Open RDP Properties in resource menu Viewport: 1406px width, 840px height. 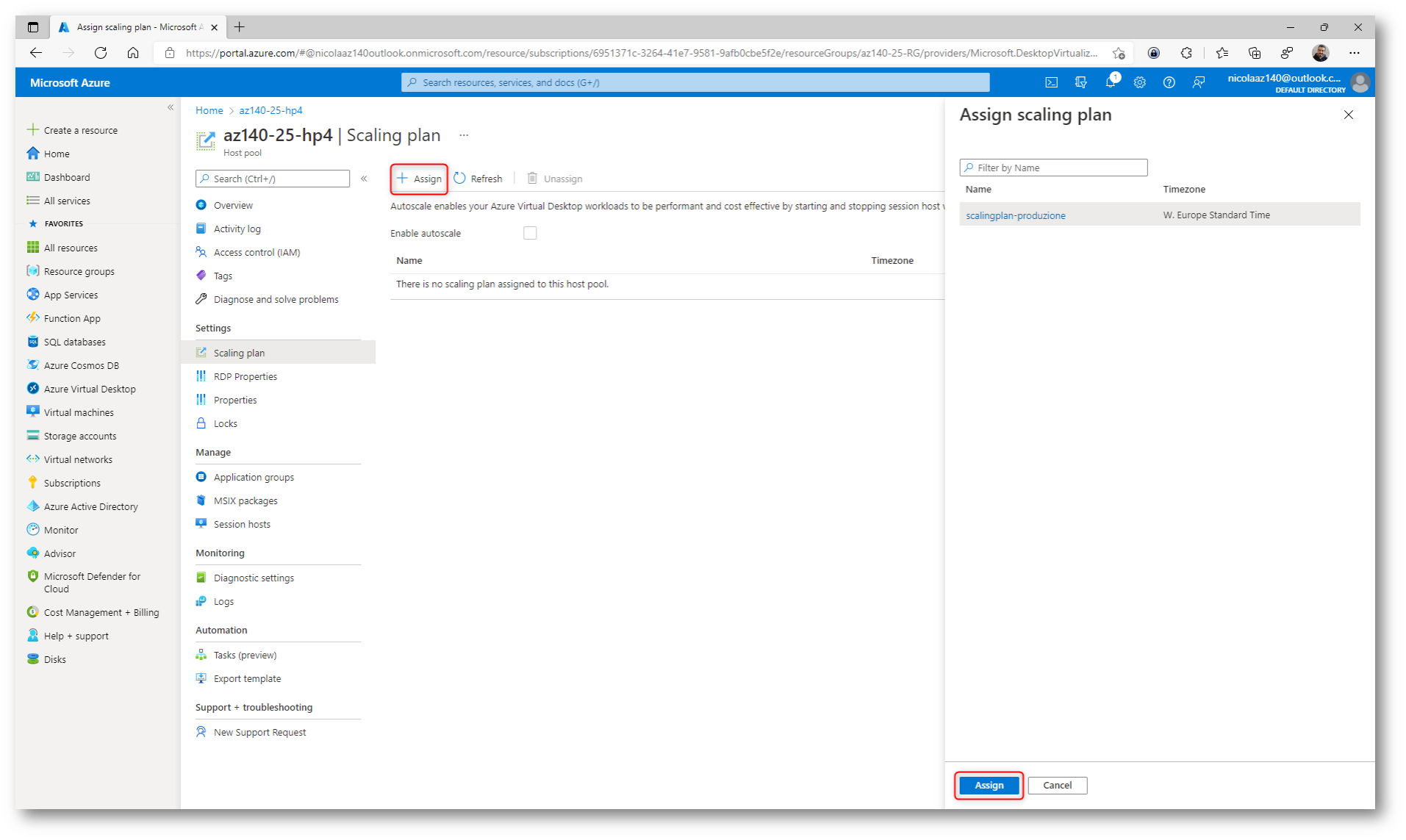click(245, 376)
